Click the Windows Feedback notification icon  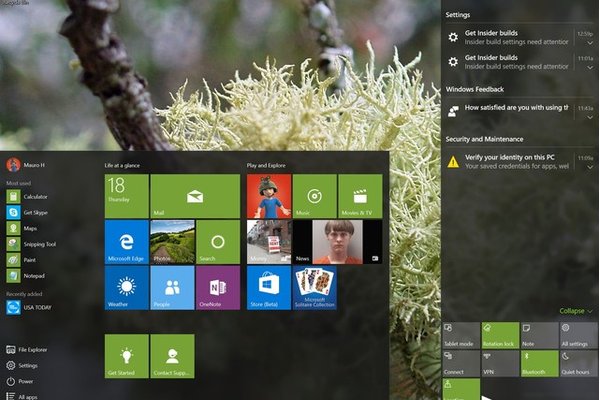pos(453,111)
